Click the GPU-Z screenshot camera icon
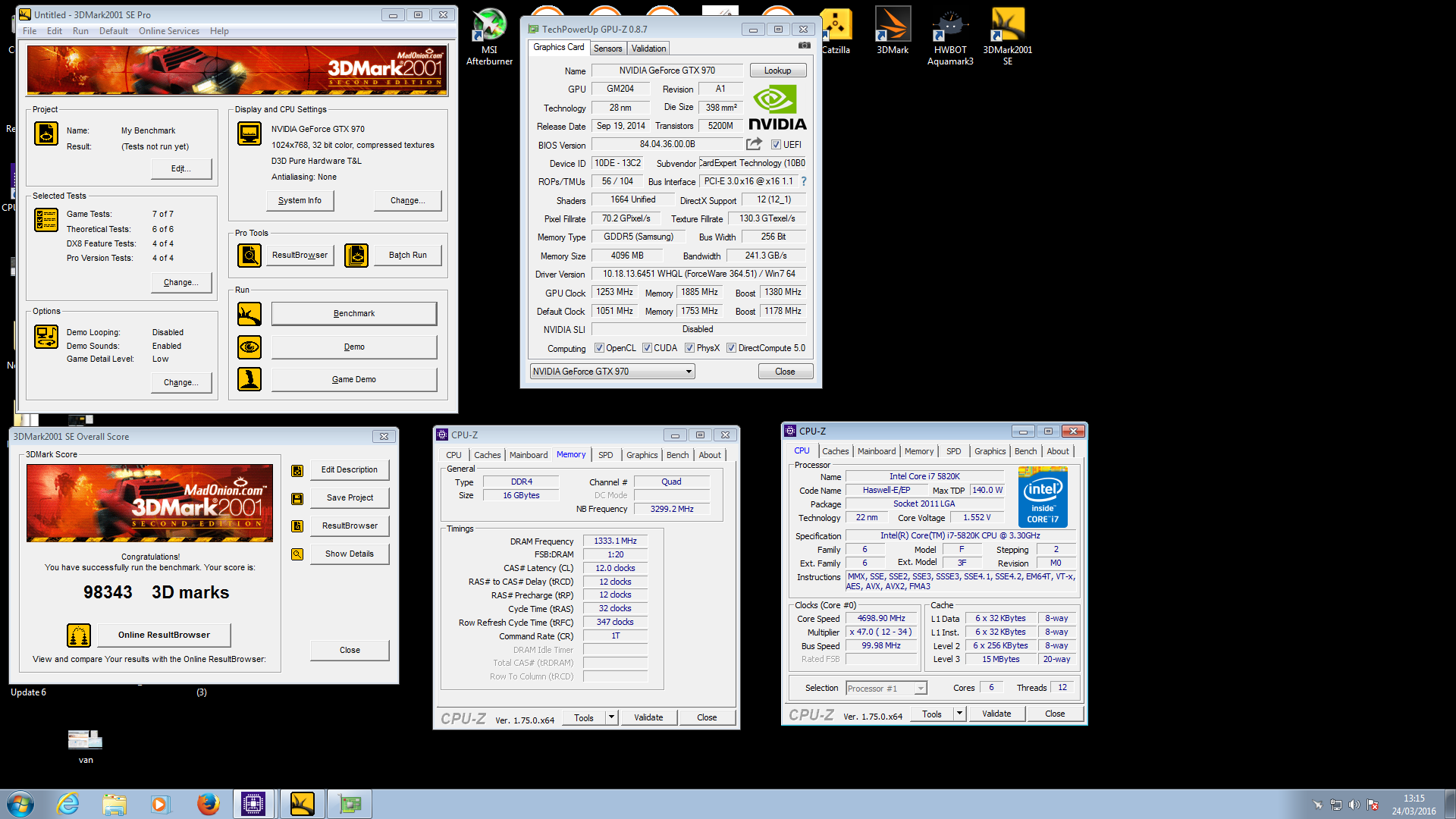The image size is (1456, 819). [805, 46]
